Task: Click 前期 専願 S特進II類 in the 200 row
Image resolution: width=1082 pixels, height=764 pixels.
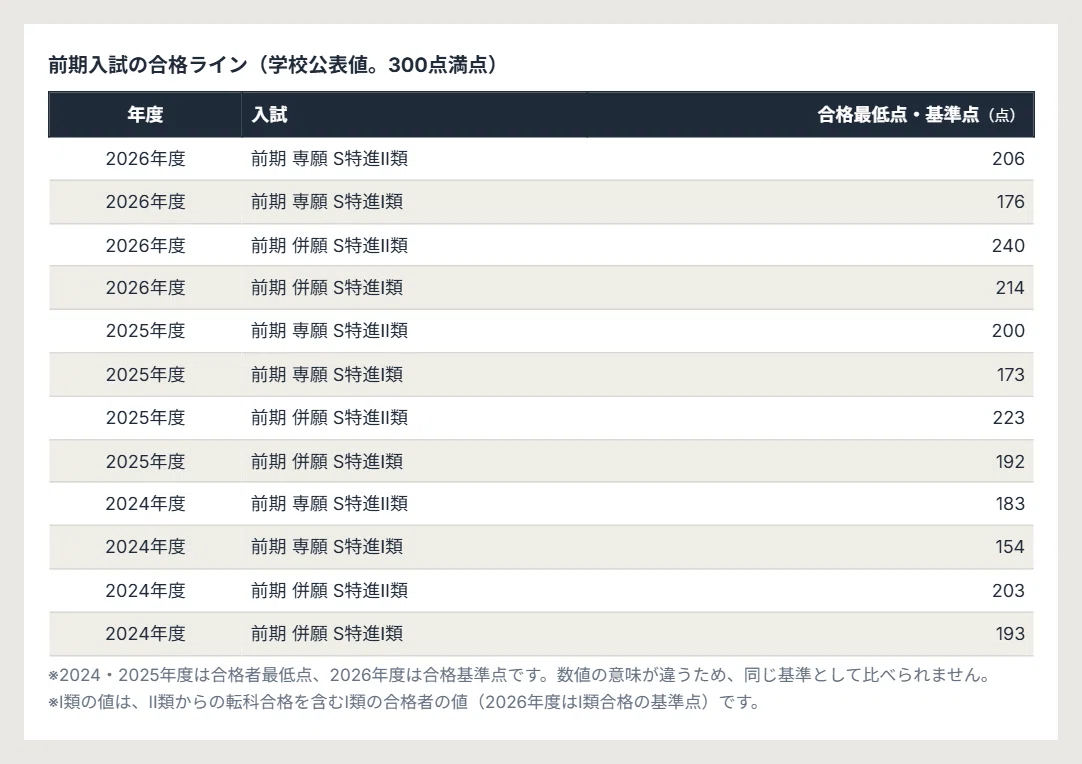Action: pyautogui.click(x=329, y=331)
